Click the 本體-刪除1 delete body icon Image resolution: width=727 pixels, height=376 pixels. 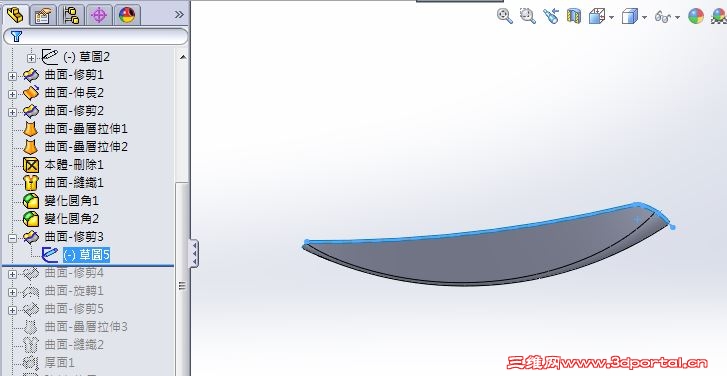click(31, 165)
